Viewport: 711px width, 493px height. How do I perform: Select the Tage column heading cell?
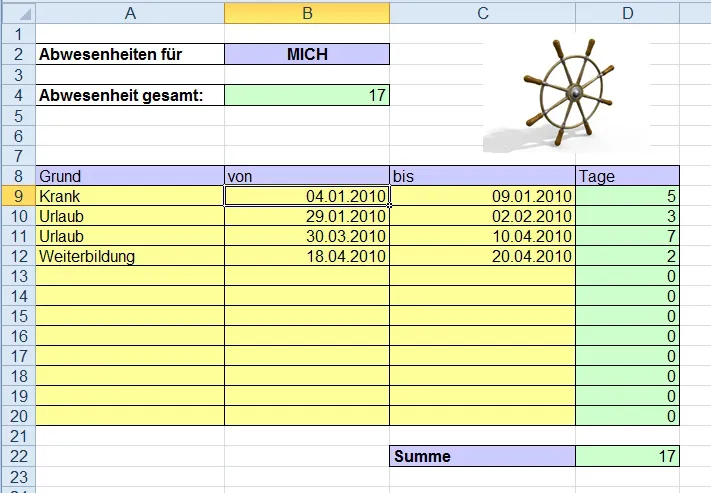point(627,176)
